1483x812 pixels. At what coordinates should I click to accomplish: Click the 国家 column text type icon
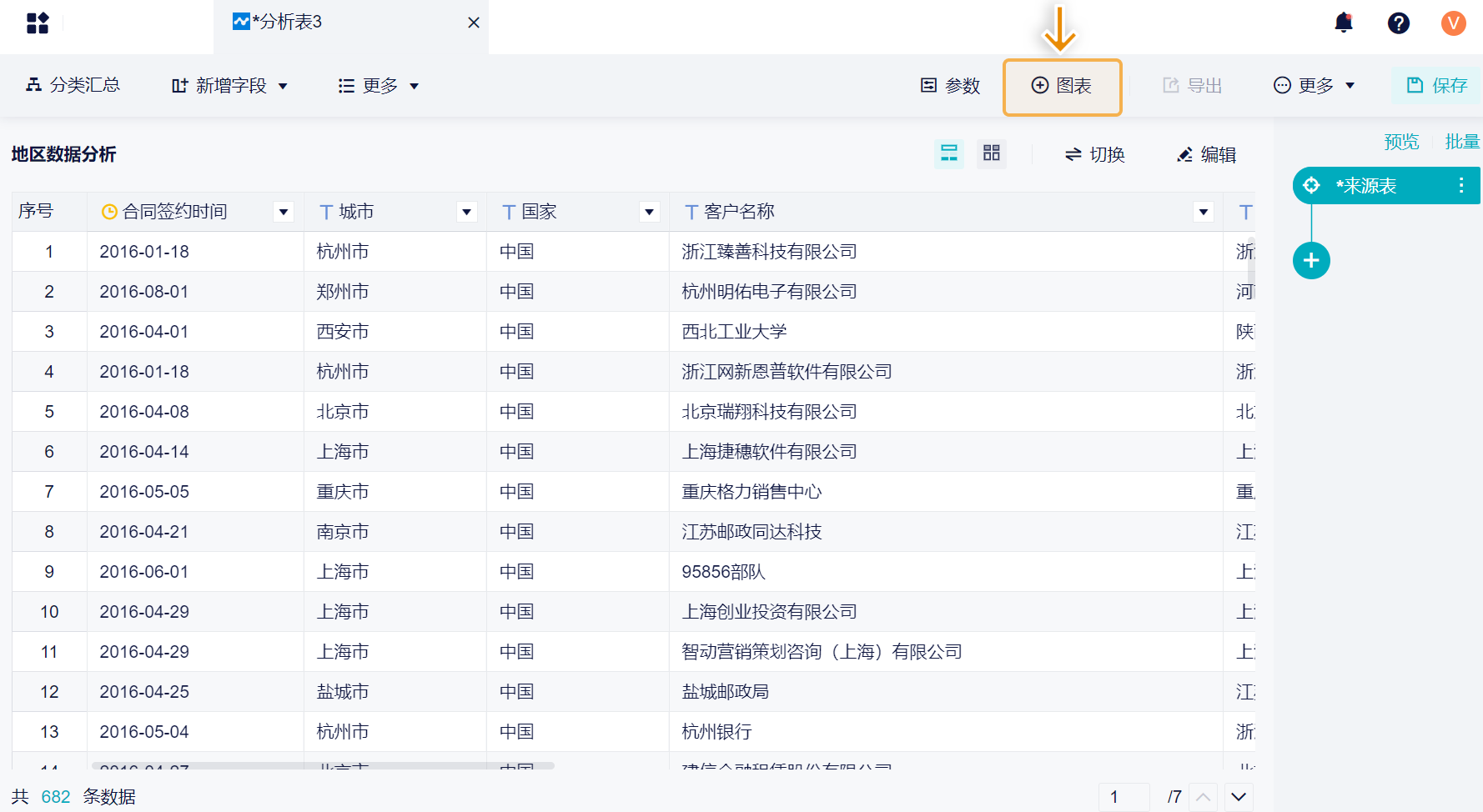509,213
